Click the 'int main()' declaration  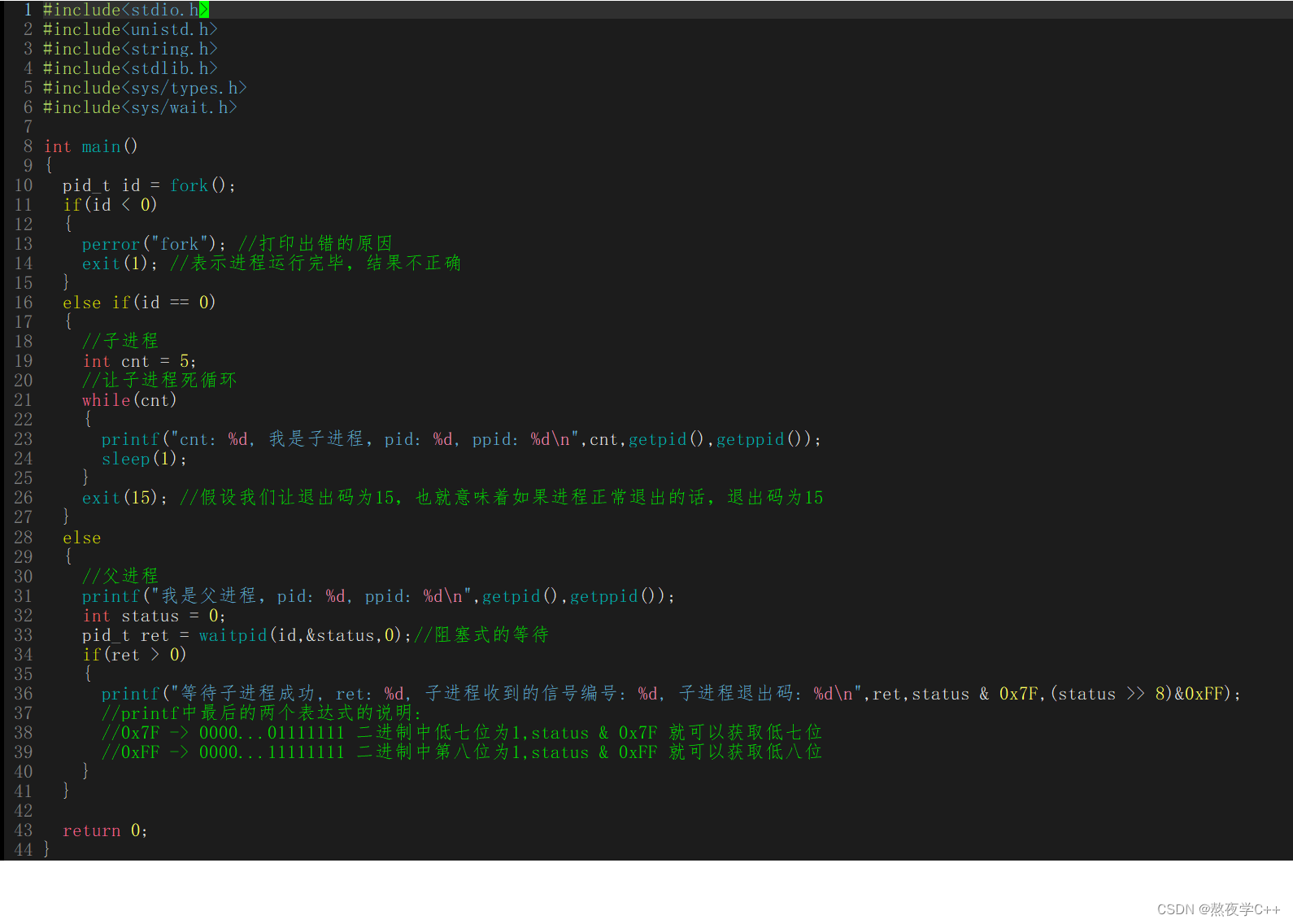click(x=91, y=146)
